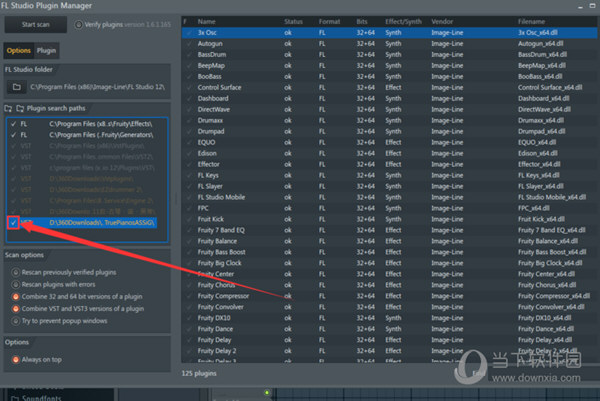Uncheck the Fruity\Effects FL search path
The image size is (600, 401).
coord(14,124)
